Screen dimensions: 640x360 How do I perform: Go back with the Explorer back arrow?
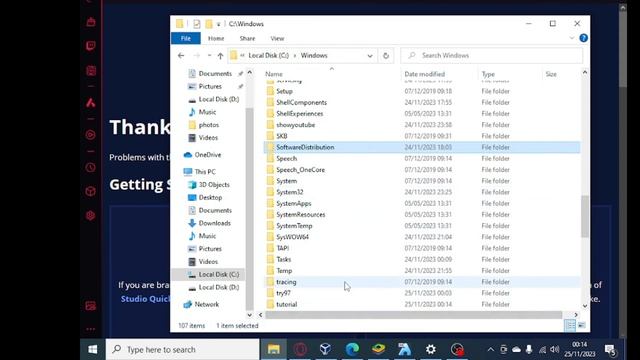[x=181, y=56]
